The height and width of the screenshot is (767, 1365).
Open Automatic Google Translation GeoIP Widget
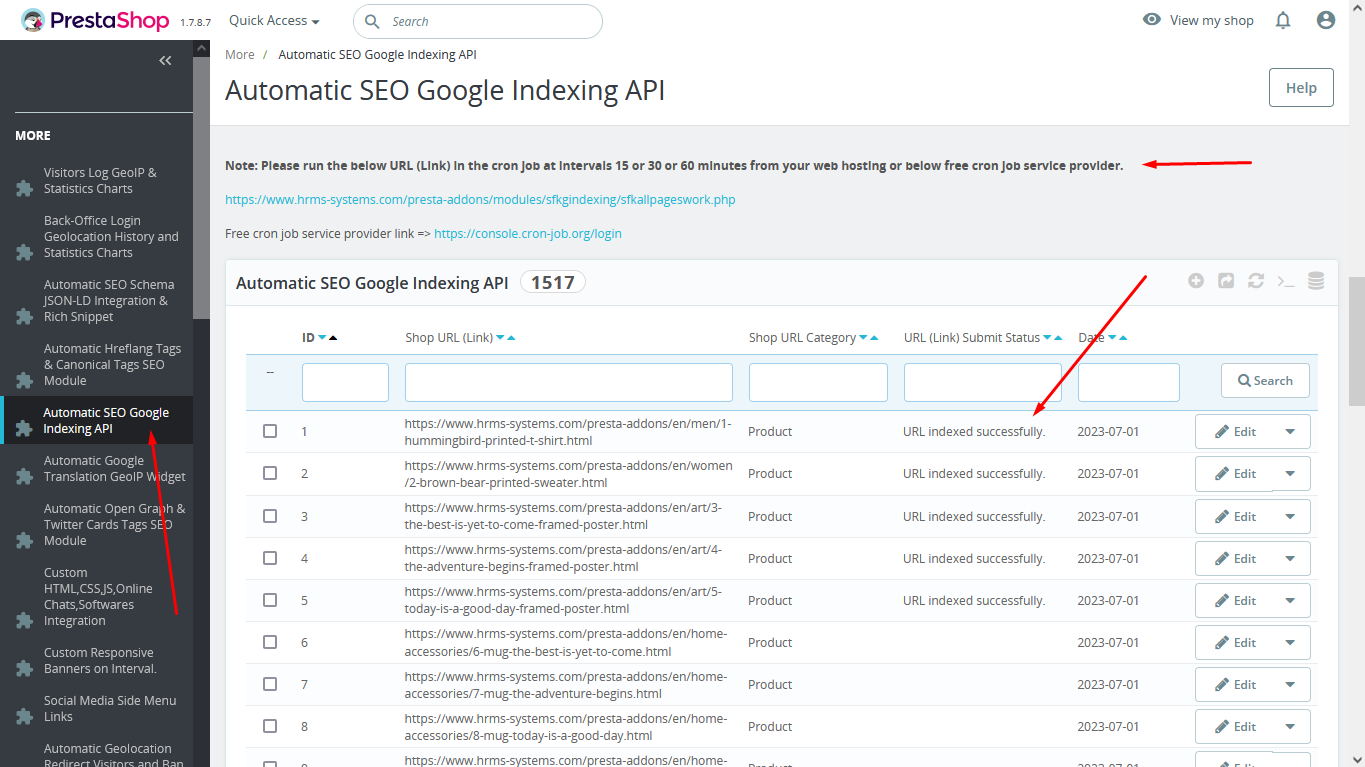tap(96, 468)
